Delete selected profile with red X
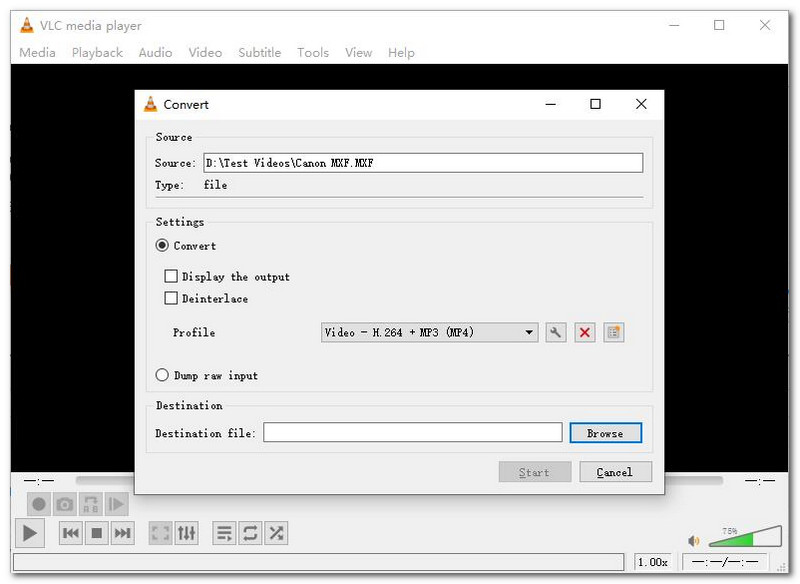This screenshot has width=800, height=584. click(x=585, y=333)
